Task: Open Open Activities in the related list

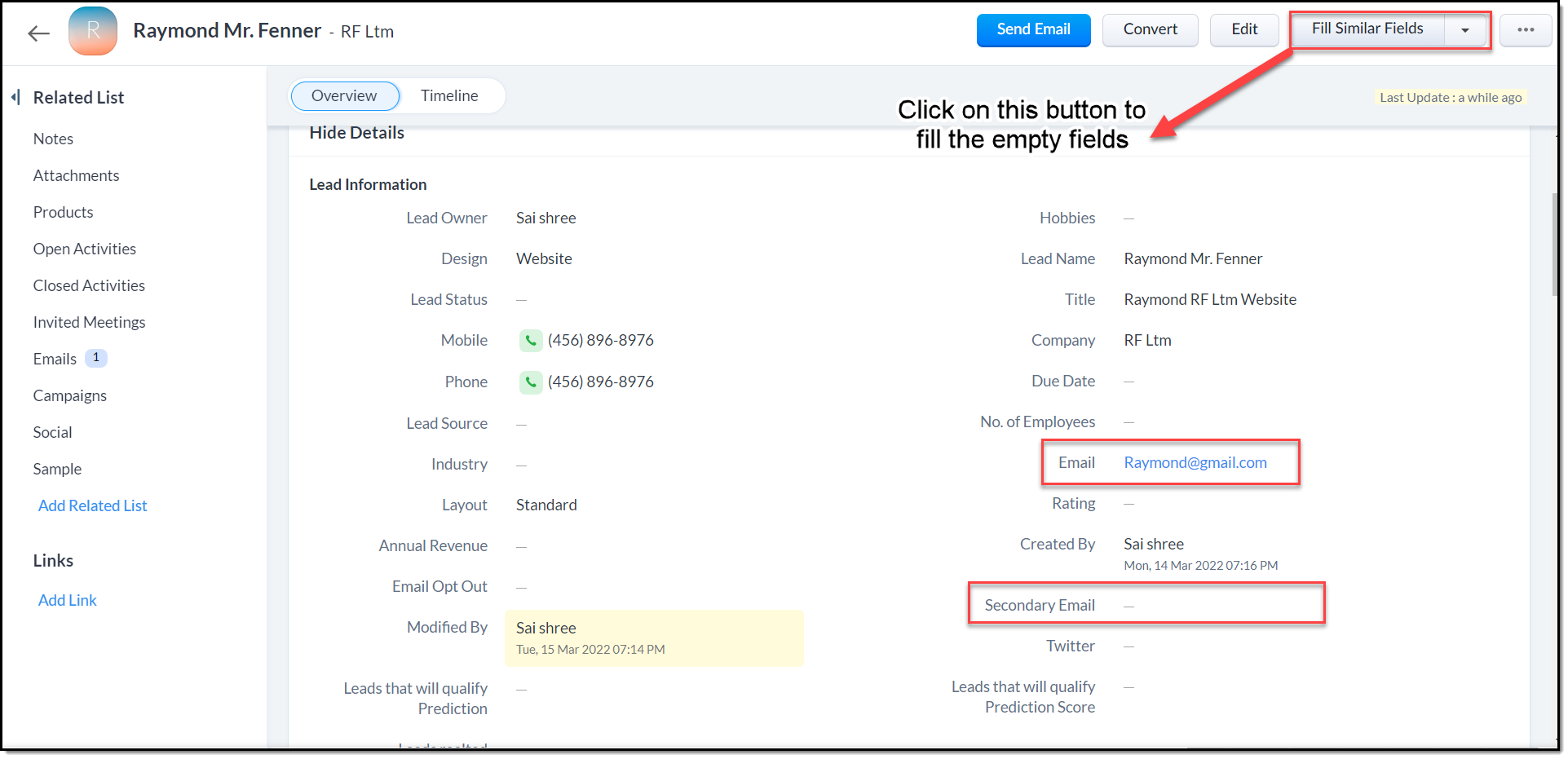Action: (85, 249)
